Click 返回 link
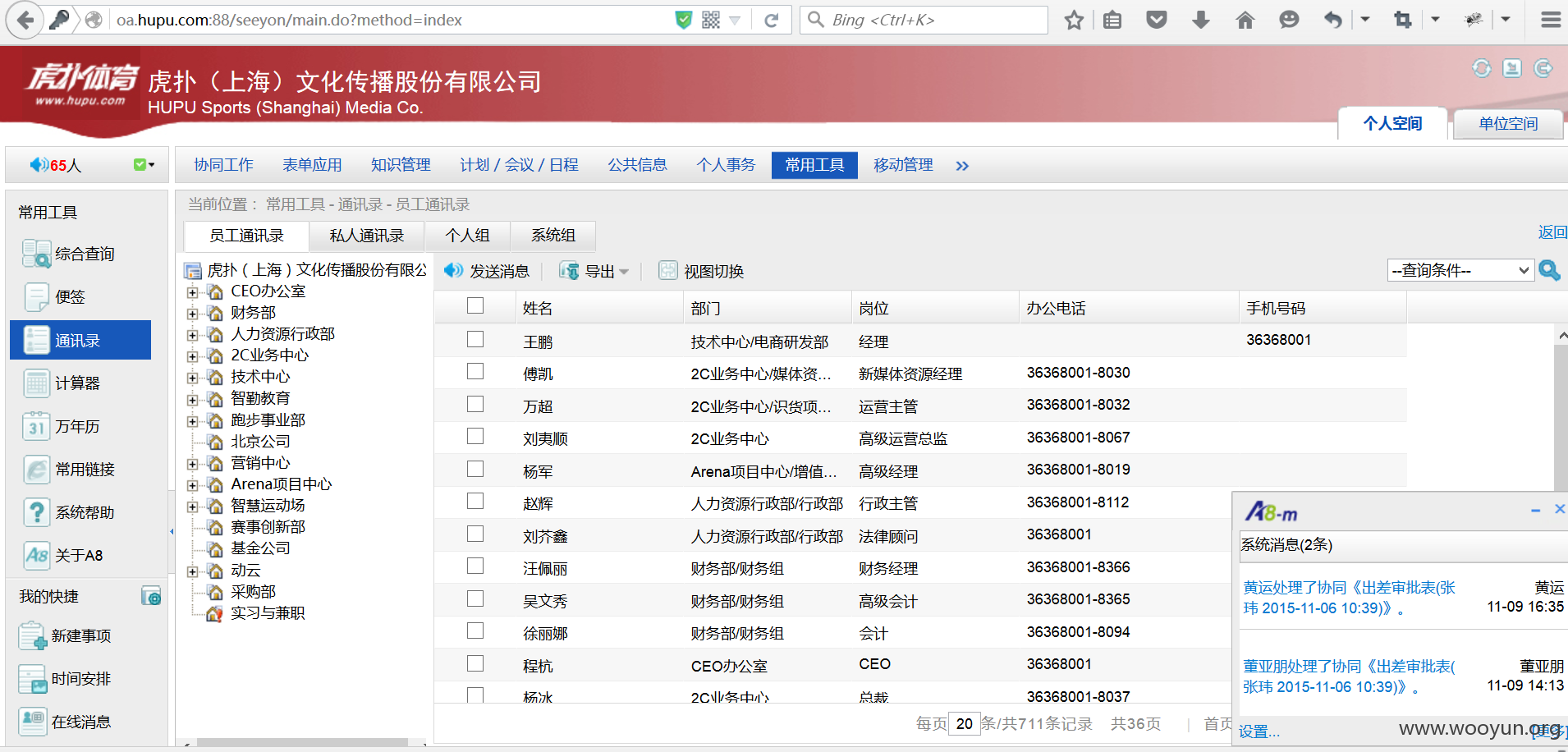Screen dimensions: 1568x752 [1552, 232]
